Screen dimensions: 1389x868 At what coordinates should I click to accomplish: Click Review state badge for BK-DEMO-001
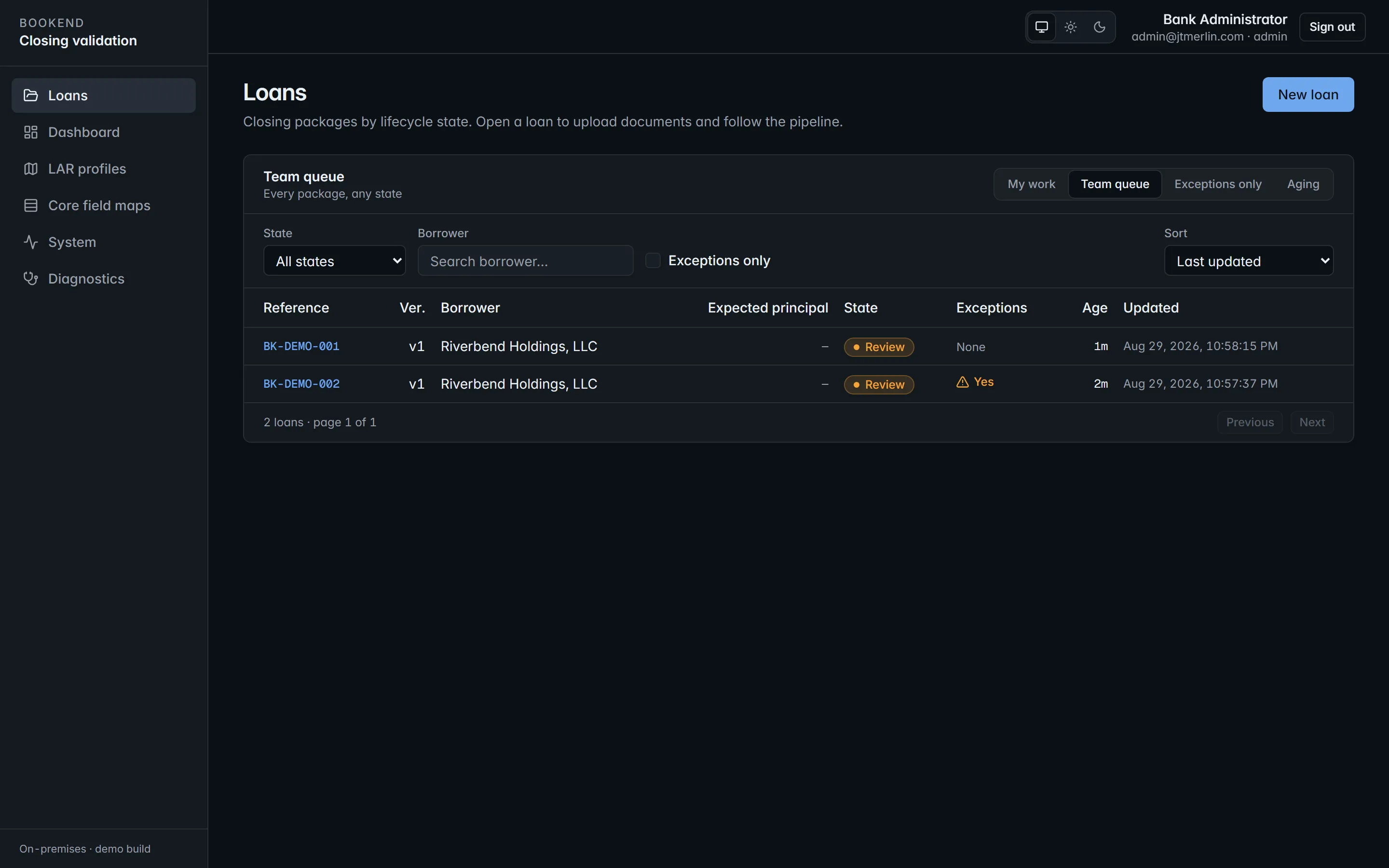coord(879,347)
